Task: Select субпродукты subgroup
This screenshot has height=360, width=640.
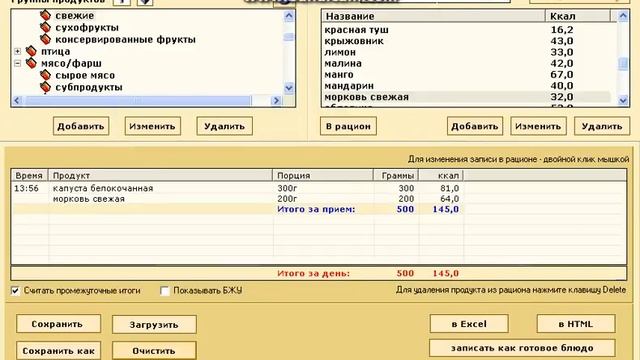Action: tap(89, 87)
